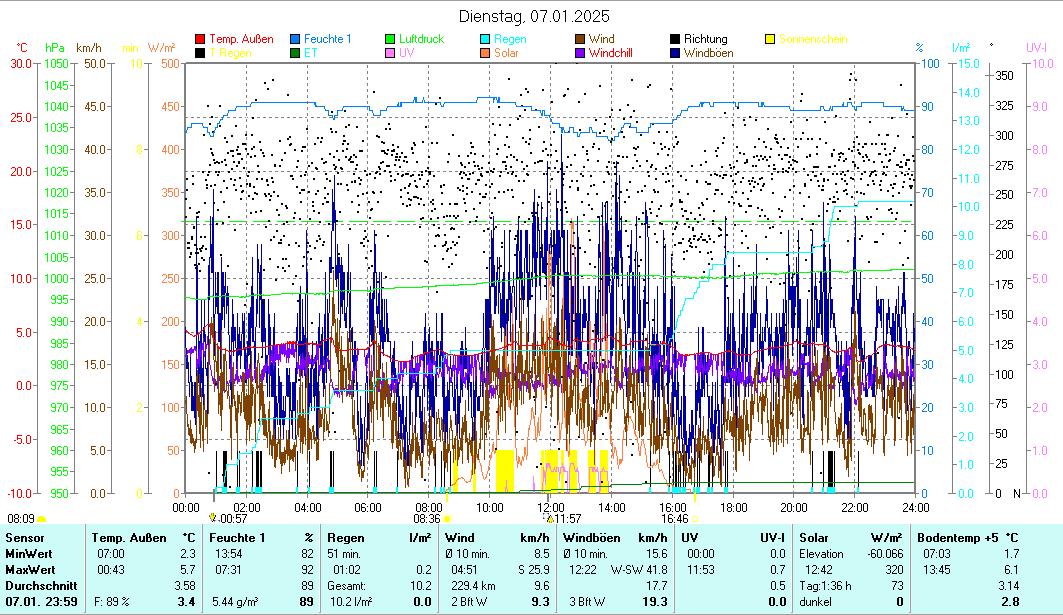Click the sun icon beside 08:09
This screenshot has height=615, width=1063.
[42, 519]
